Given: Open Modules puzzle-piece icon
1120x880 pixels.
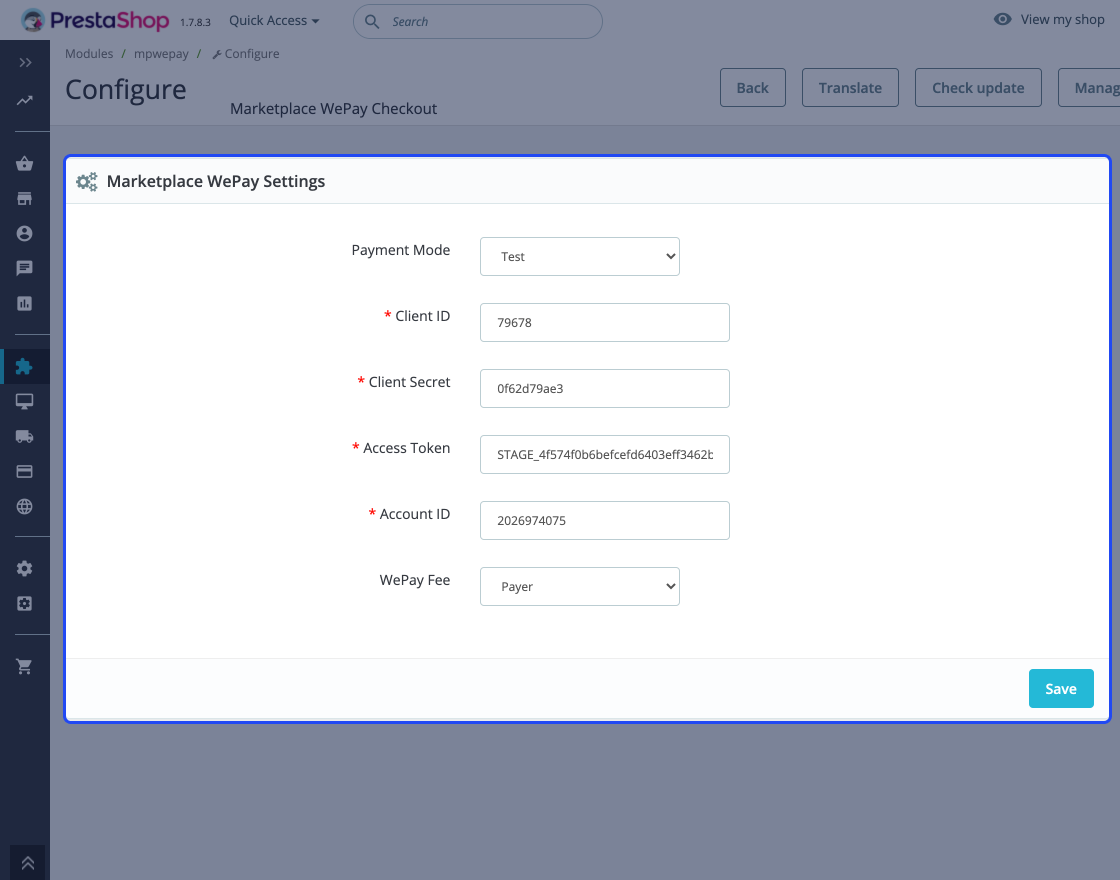Looking at the screenshot, I should pyautogui.click(x=24, y=366).
